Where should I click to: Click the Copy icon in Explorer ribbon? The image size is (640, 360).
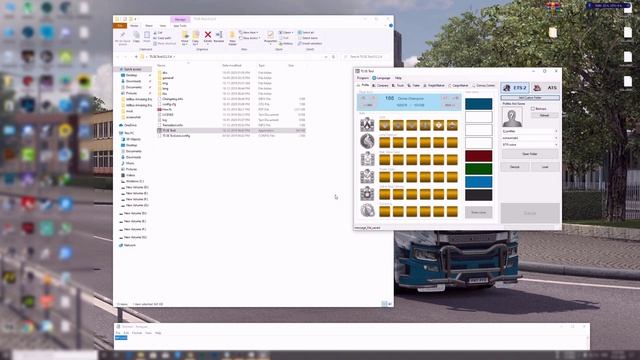(136, 37)
